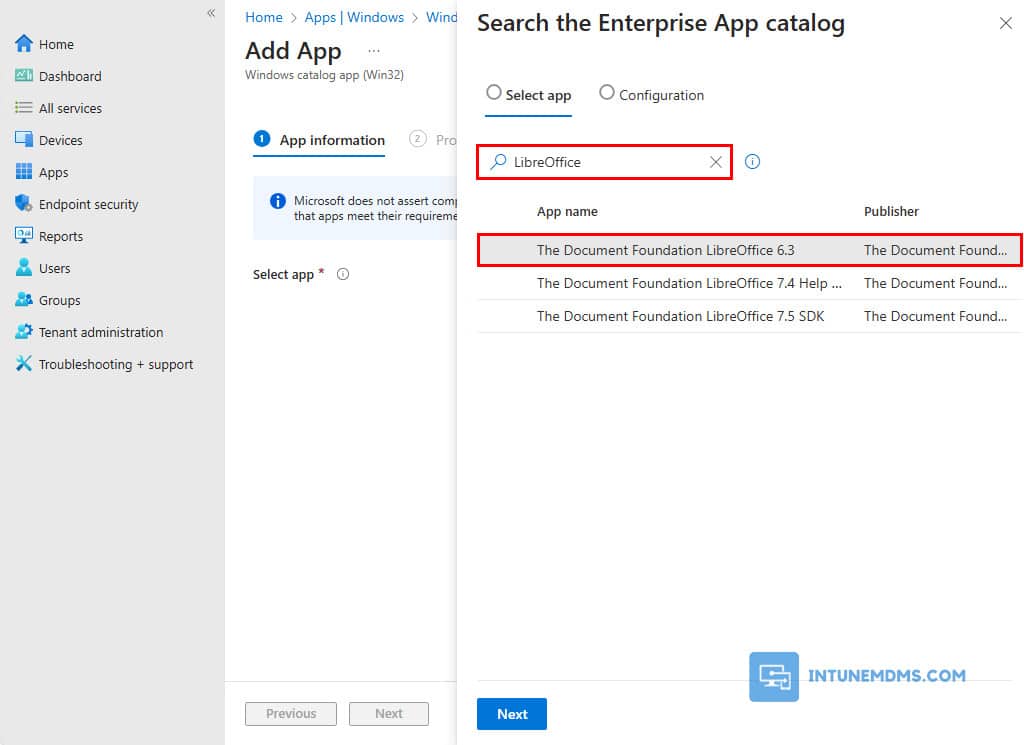
Task: Click the greyed Next button in Add App
Action: [389, 714]
